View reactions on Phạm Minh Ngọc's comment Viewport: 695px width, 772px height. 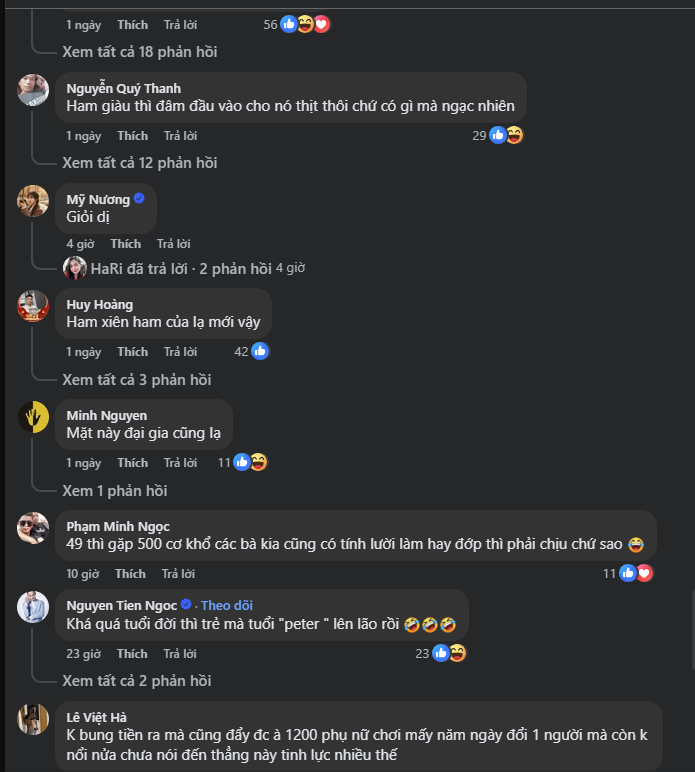click(636, 573)
